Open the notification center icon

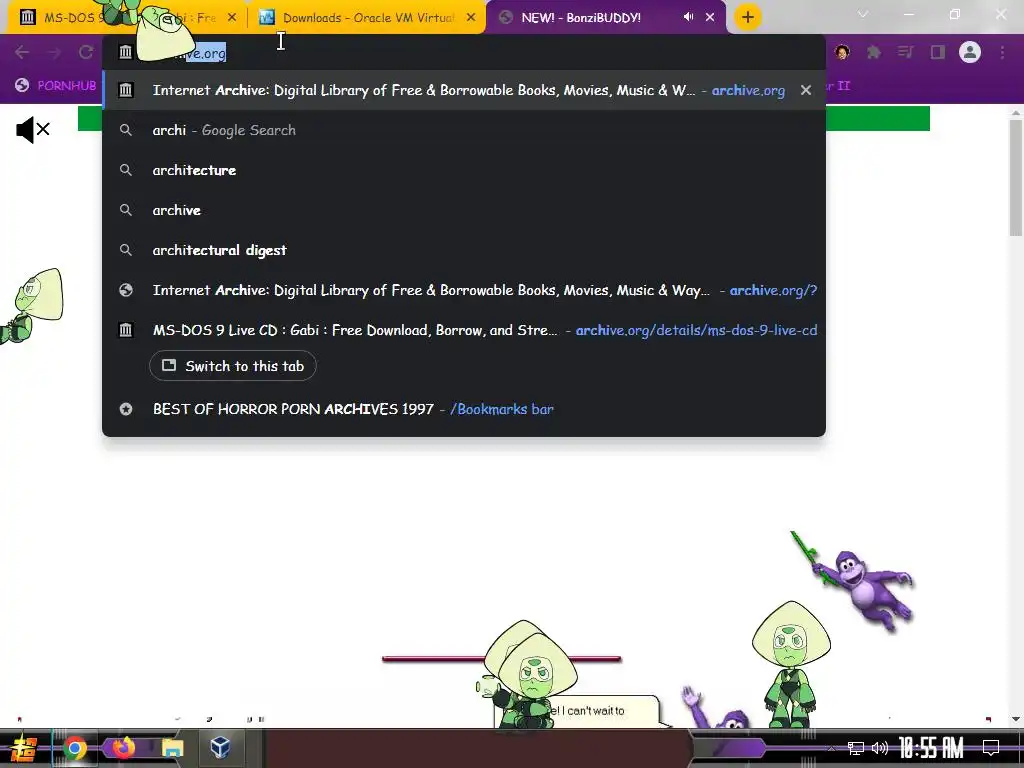click(x=991, y=748)
